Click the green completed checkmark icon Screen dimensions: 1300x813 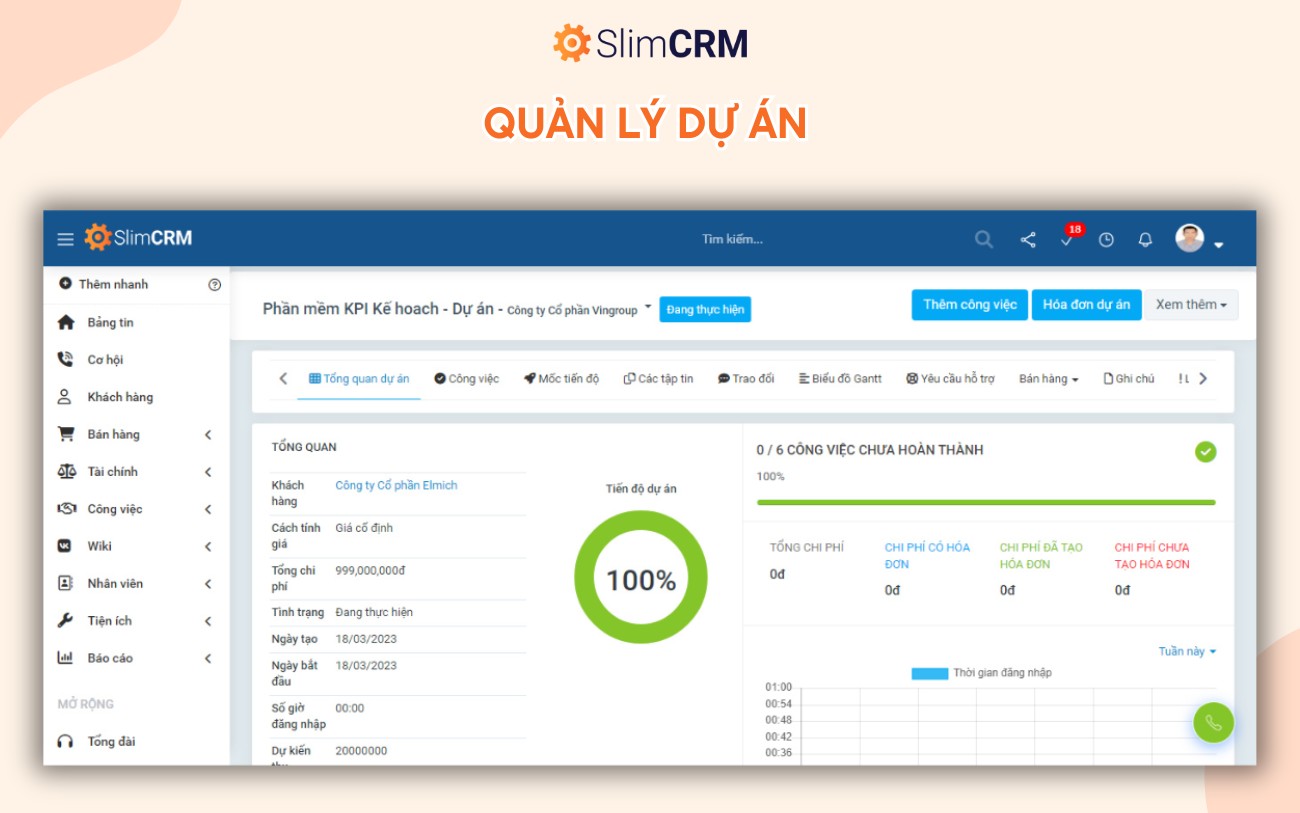(1205, 452)
